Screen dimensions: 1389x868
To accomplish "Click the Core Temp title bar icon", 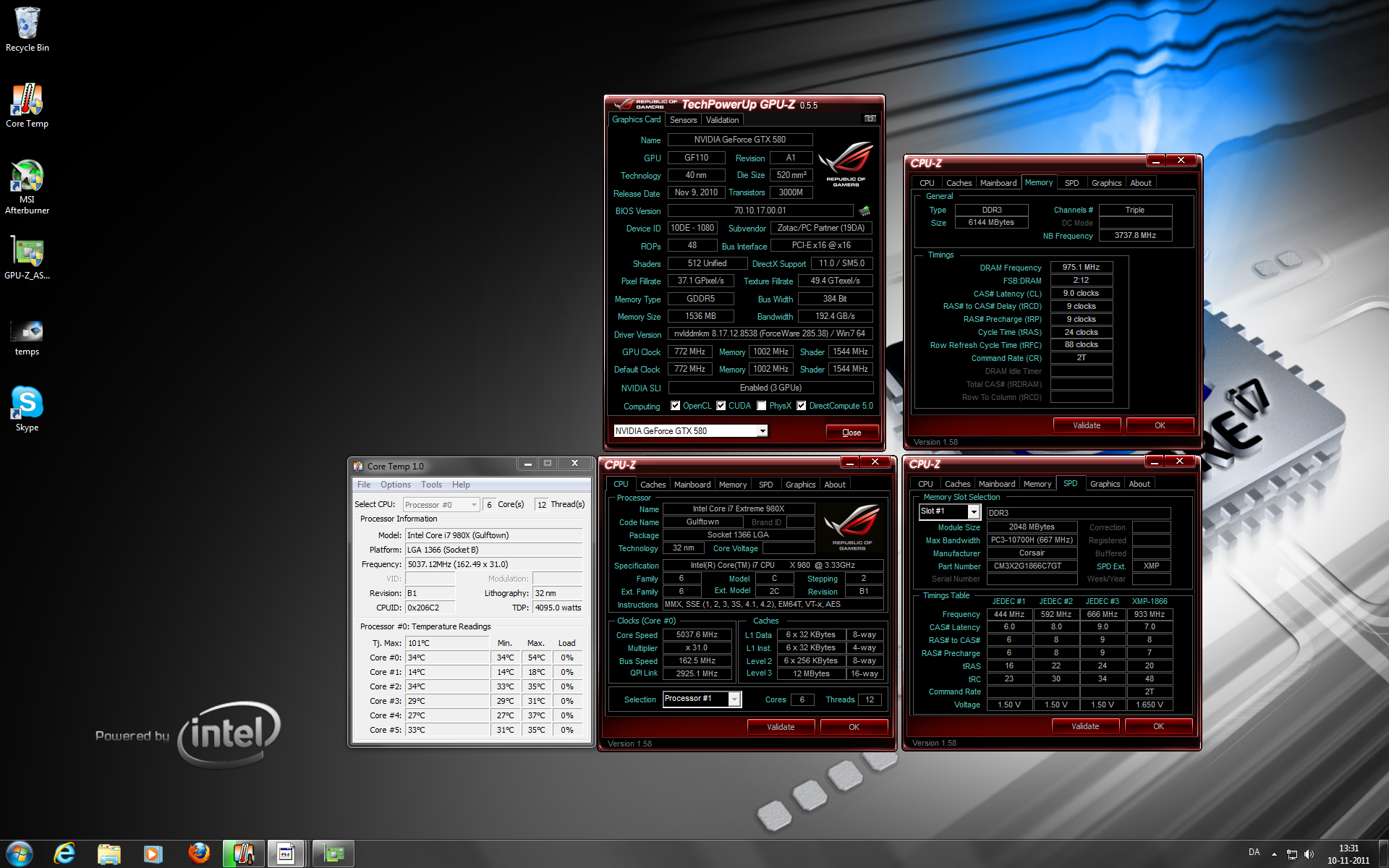I will click(x=358, y=466).
